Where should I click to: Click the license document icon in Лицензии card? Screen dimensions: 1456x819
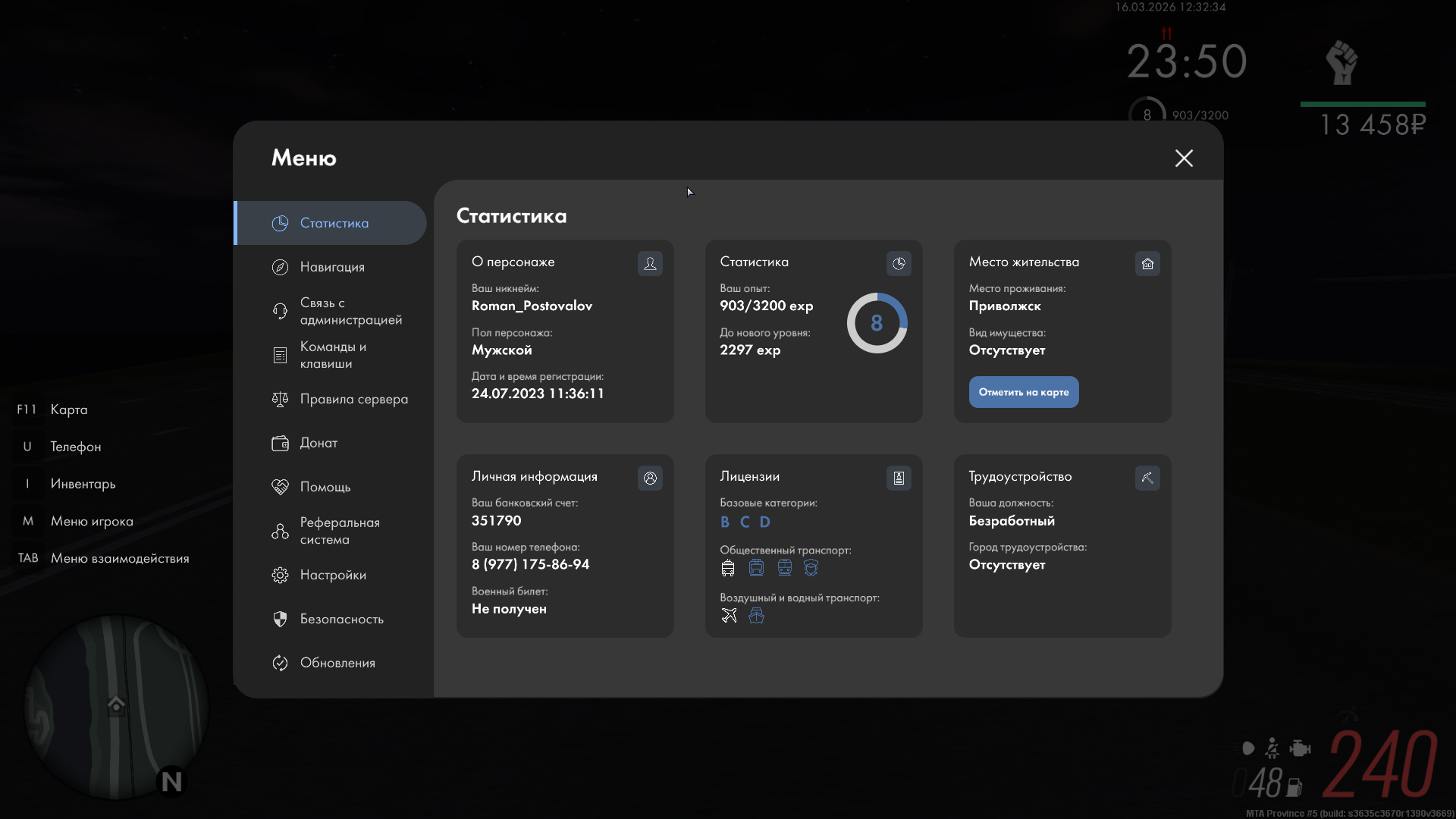[x=899, y=478]
